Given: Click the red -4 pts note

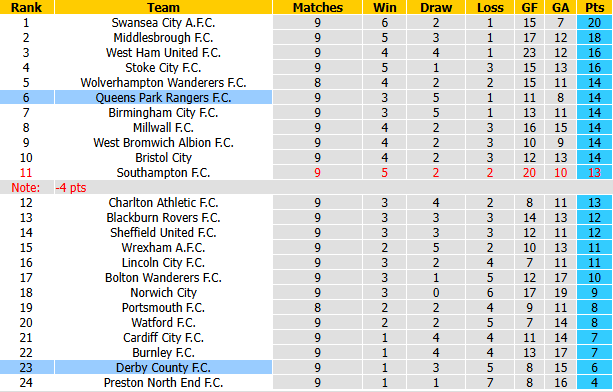Looking at the screenshot, I should coord(71,188).
